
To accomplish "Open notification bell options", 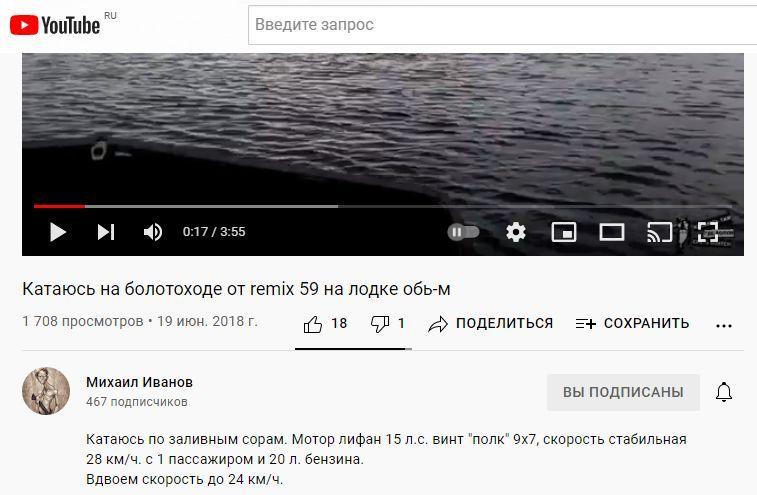I will click(724, 392).
